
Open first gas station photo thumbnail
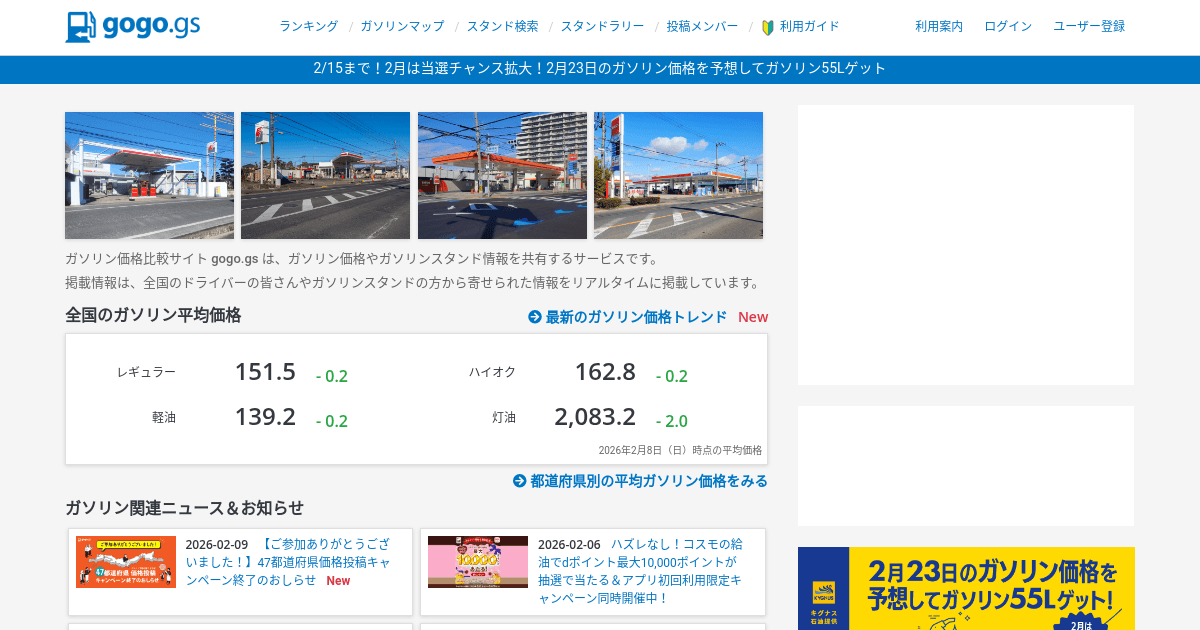[149, 175]
